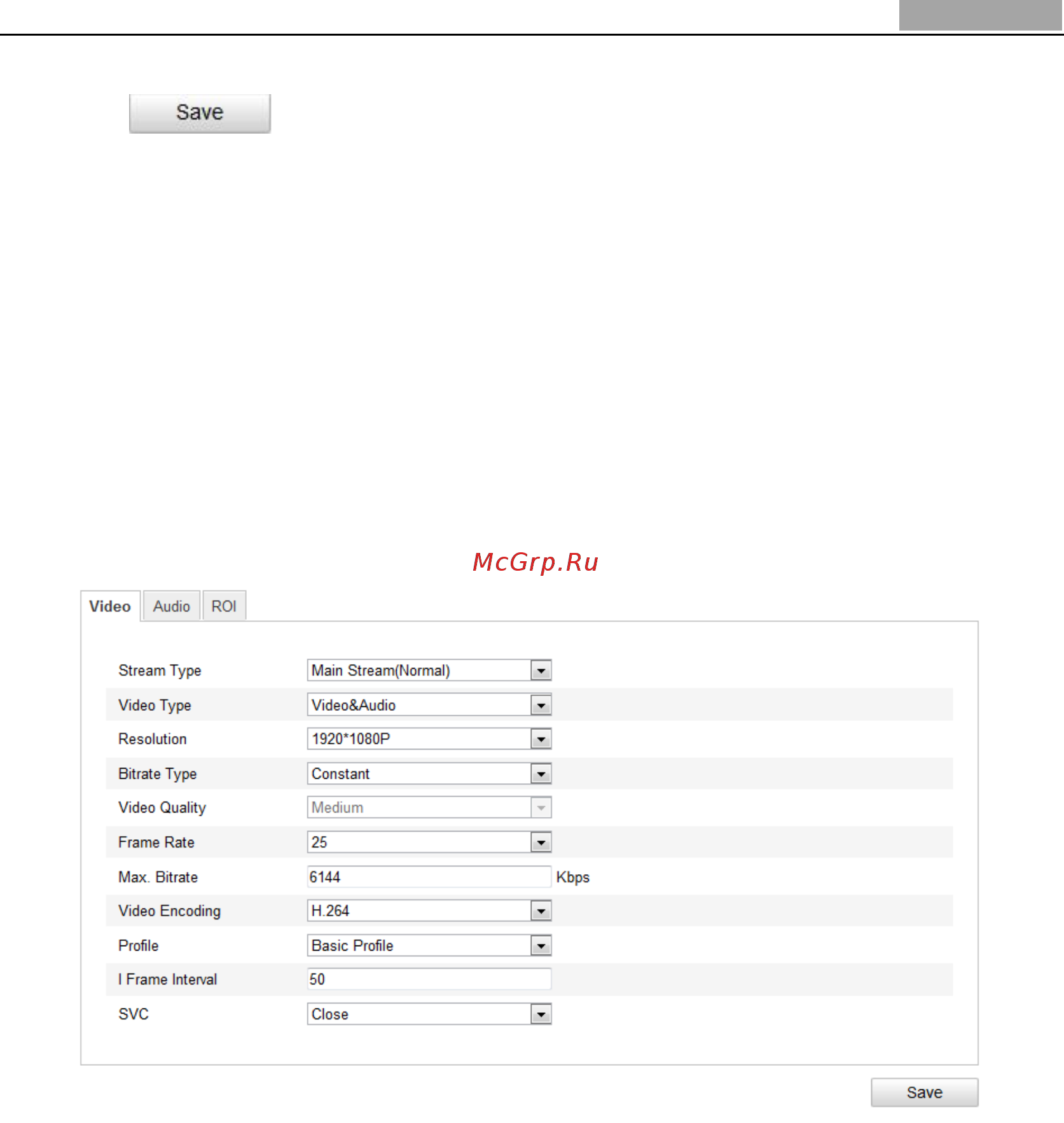Open the Stream Type dropdown
The width and height of the screenshot is (1064, 1123).
pyautogui.click(x=429, y=670)
